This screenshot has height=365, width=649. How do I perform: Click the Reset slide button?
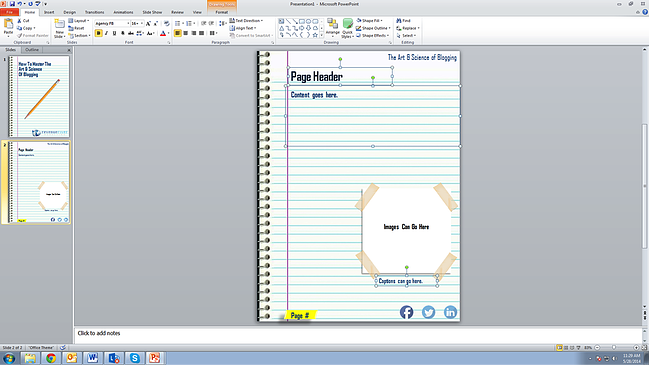(76, 28)
